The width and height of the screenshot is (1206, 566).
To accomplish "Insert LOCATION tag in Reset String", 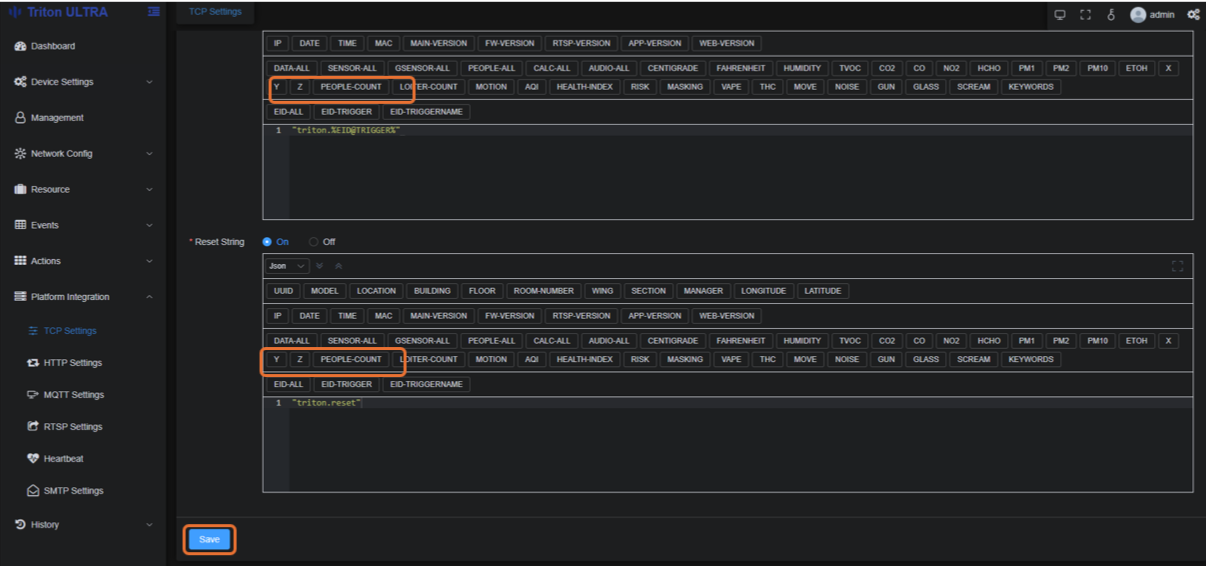I will (x=376, y=291).
